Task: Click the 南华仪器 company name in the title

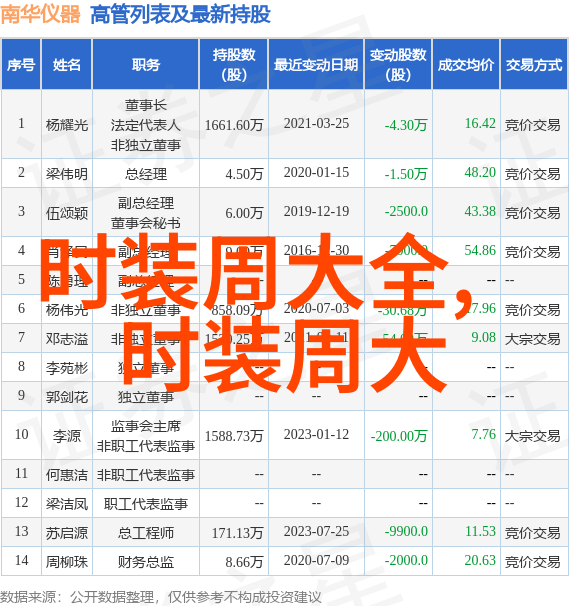Action: pos(40,15)
